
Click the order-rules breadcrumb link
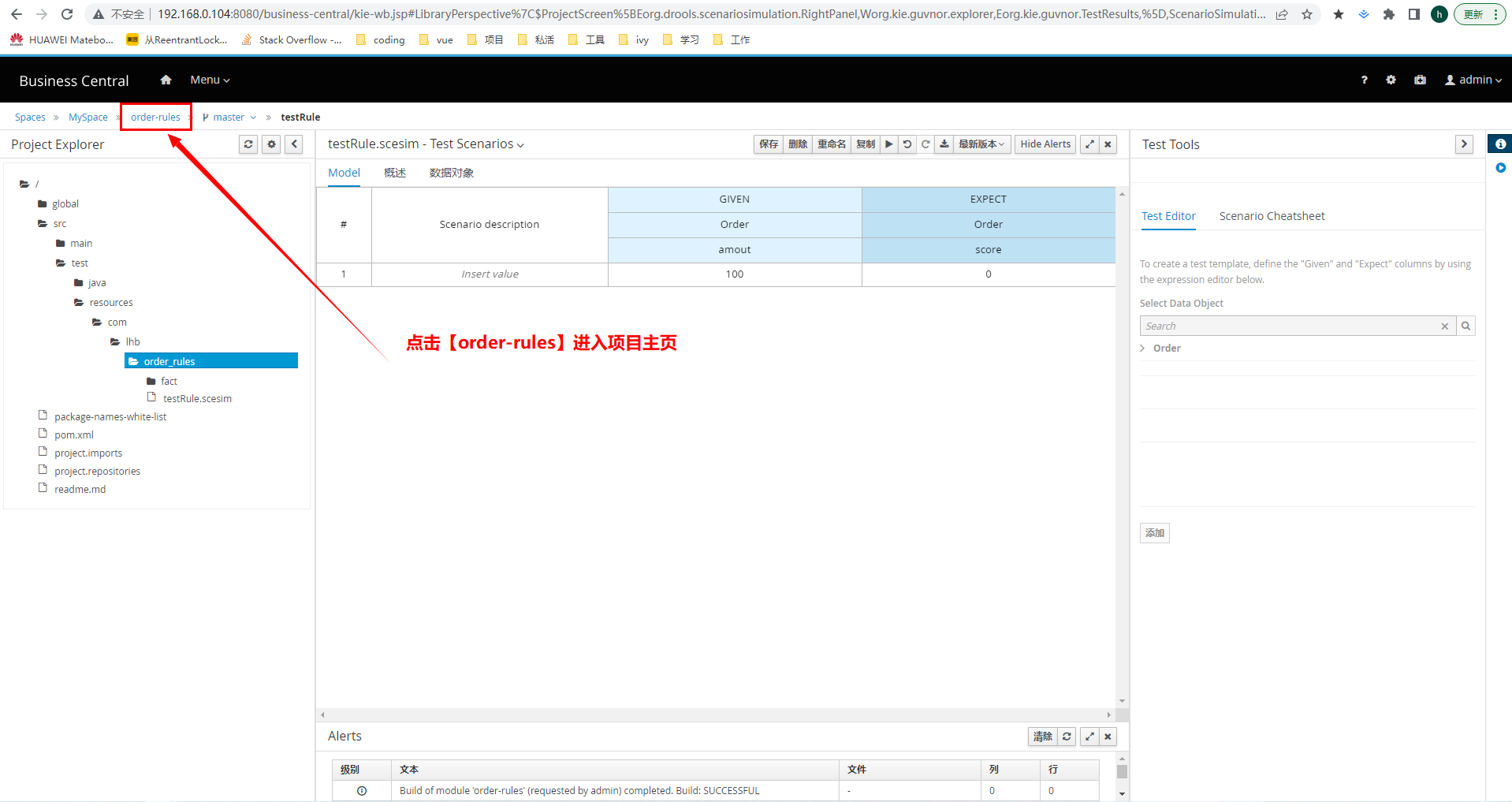tap(155, 118)
